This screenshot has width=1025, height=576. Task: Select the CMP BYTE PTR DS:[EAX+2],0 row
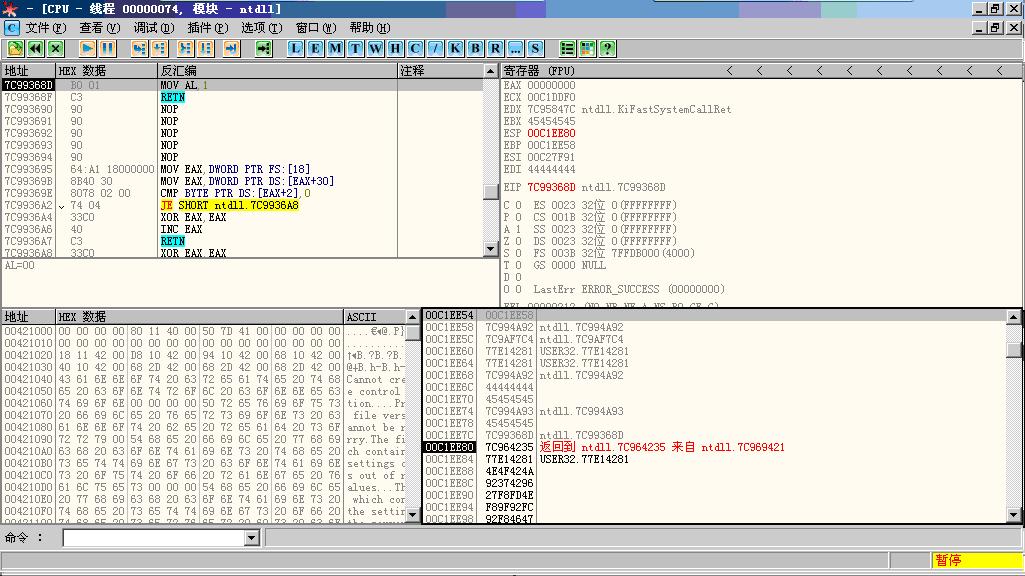(x=243, y=193)
